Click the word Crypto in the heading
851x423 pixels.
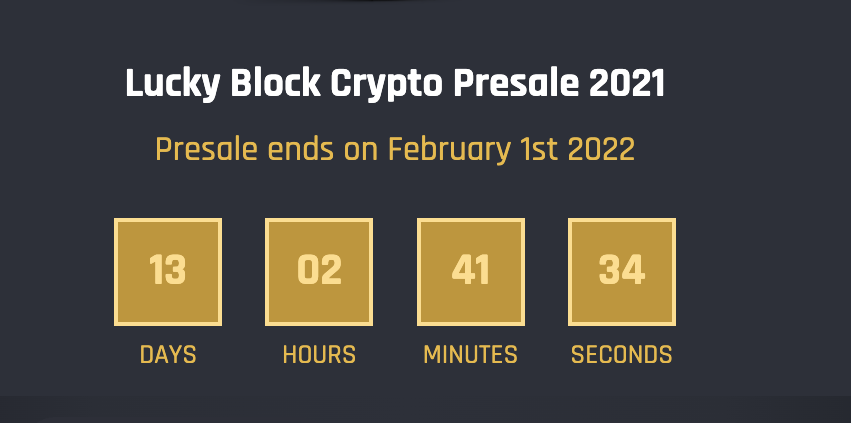point(387,86)
